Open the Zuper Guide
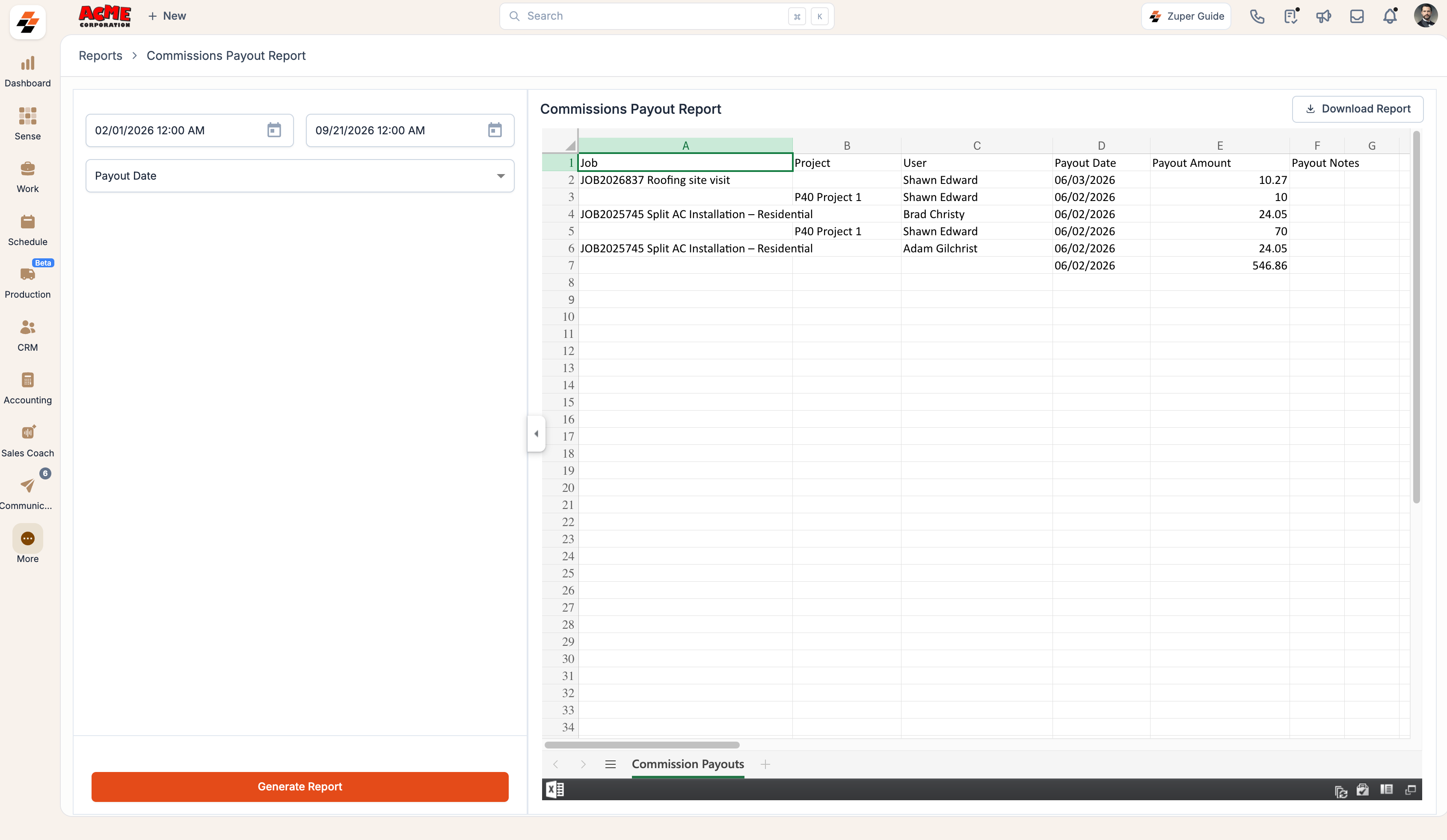 pyautogui.click(x=1186, y=16)
